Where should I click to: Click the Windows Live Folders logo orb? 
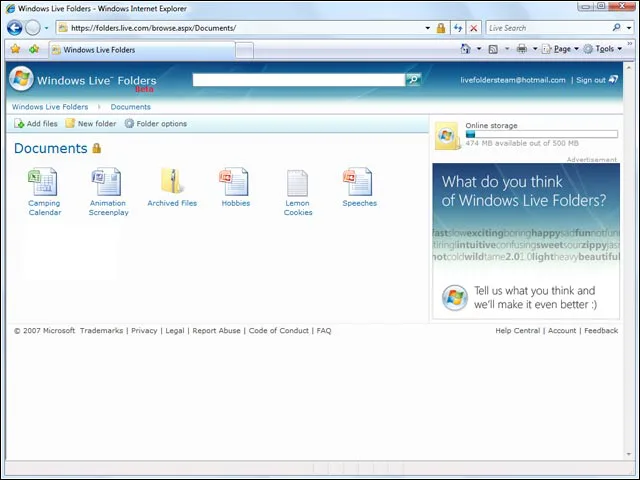pos(21,79)
